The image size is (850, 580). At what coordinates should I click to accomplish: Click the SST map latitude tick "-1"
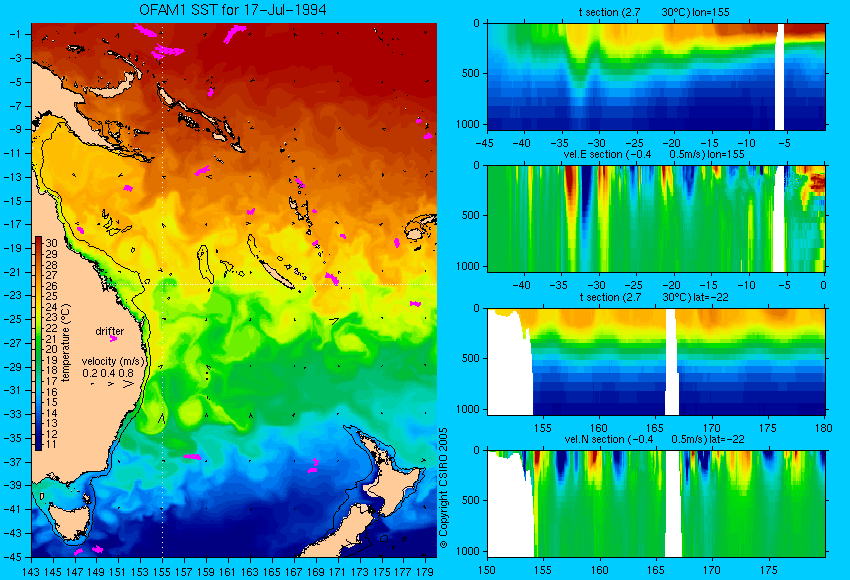(15, 34)
